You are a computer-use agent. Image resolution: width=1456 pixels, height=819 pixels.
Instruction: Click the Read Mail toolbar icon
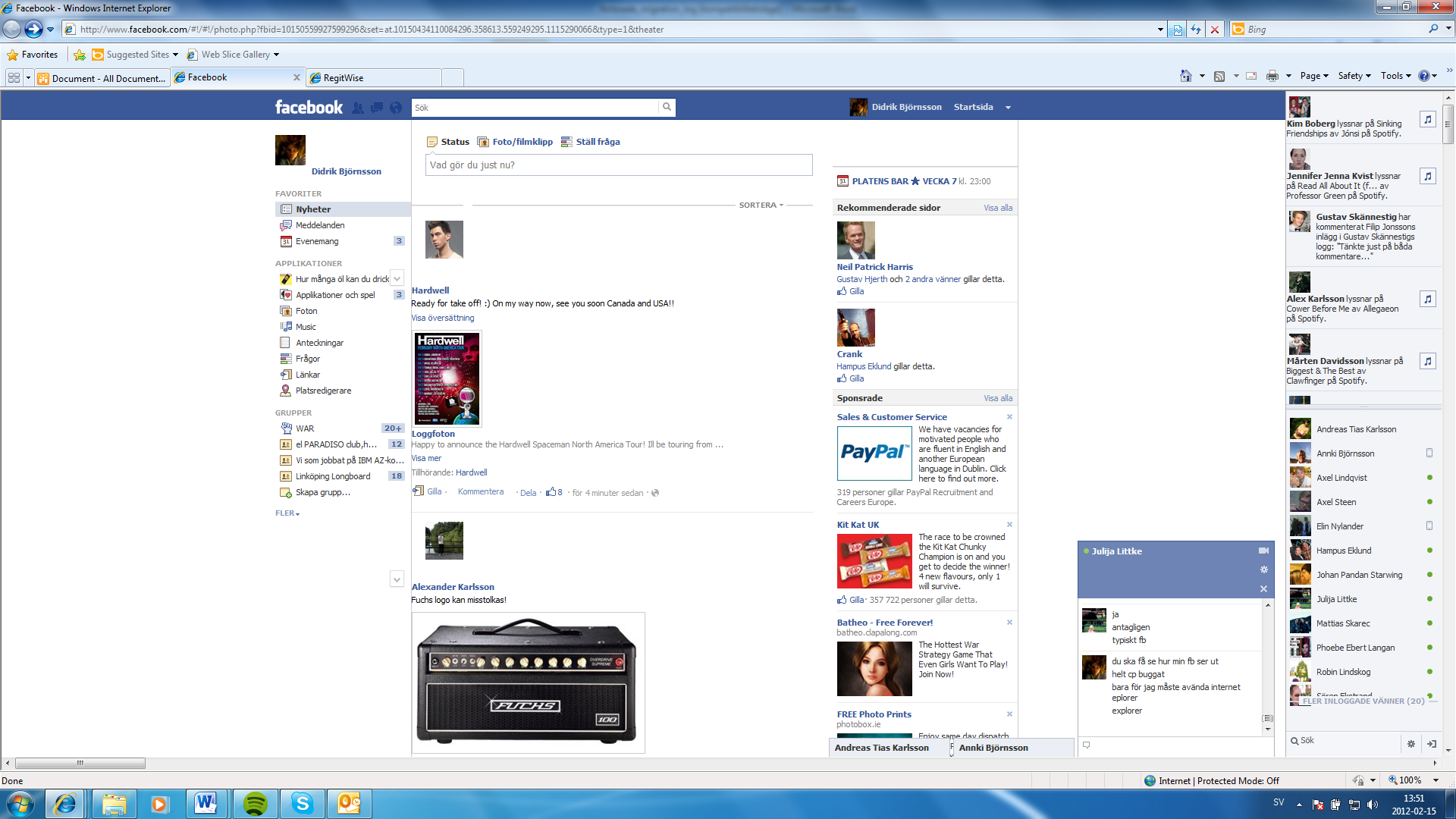pyautogui.click(x=1251, y=76)
